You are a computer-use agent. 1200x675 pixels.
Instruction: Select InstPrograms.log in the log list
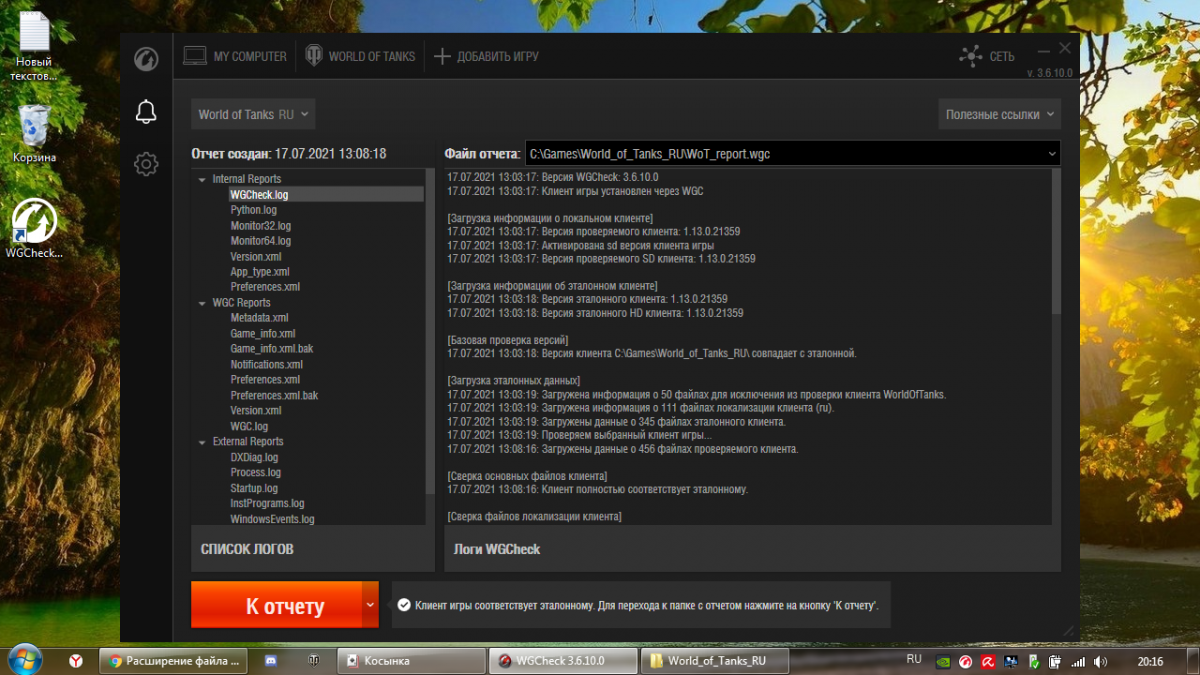pos(267,504)
